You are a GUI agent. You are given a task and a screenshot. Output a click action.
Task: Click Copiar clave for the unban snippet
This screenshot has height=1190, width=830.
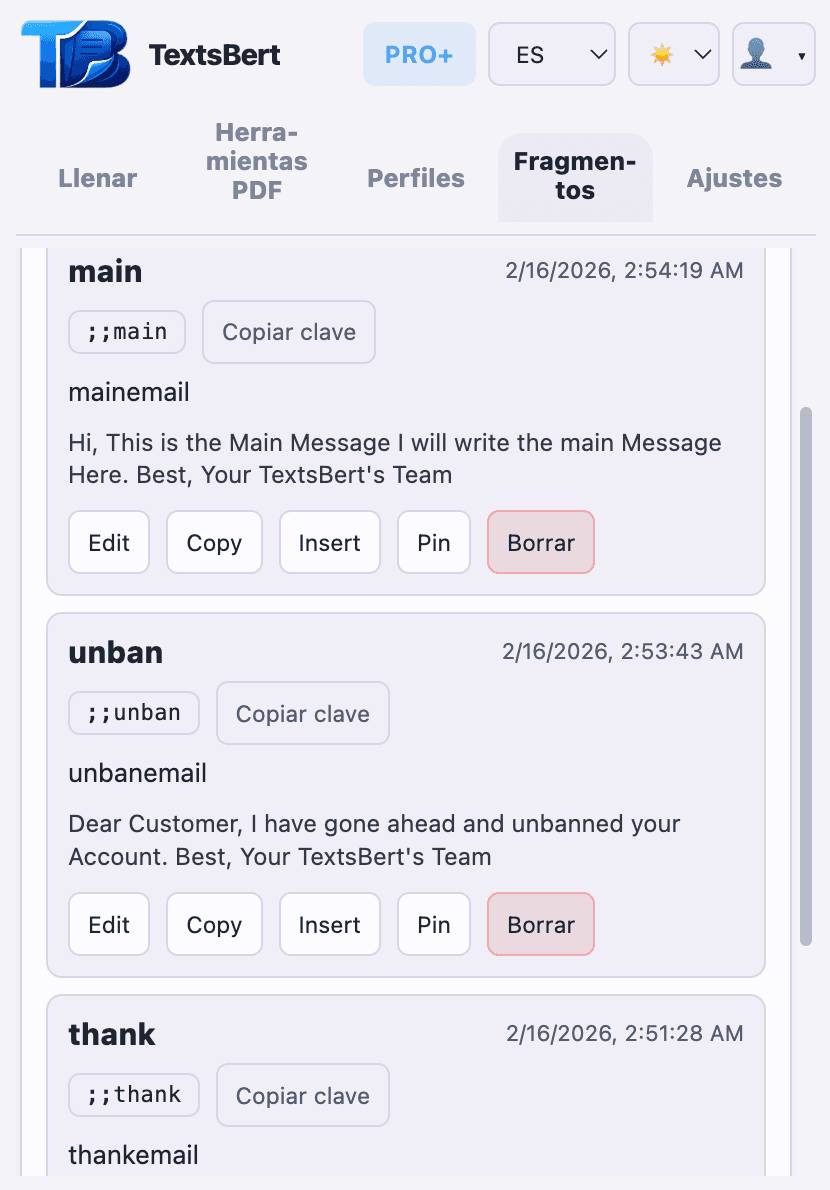[x=302, y=713]
